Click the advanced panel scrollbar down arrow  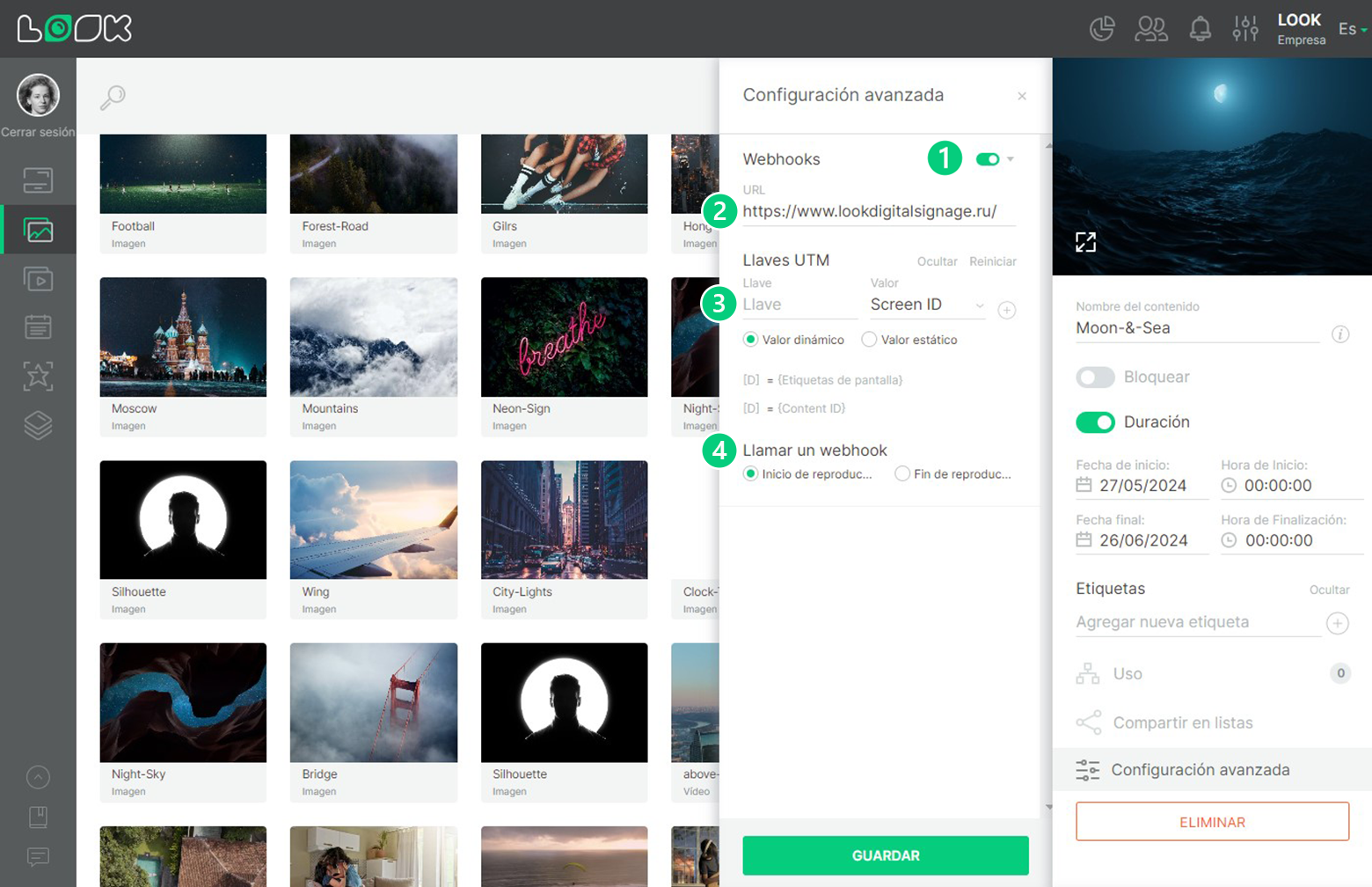[1048, 807]
